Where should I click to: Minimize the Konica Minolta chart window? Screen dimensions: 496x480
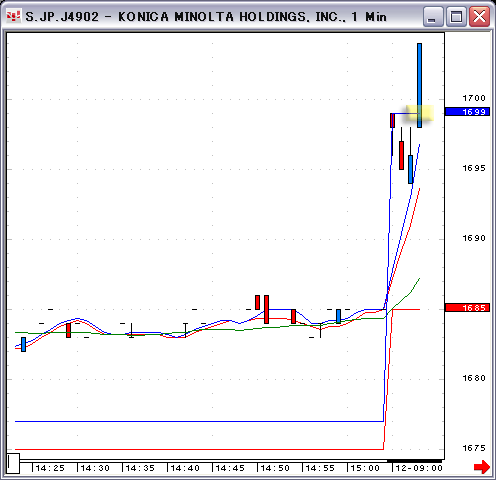(x=433, y=16)
